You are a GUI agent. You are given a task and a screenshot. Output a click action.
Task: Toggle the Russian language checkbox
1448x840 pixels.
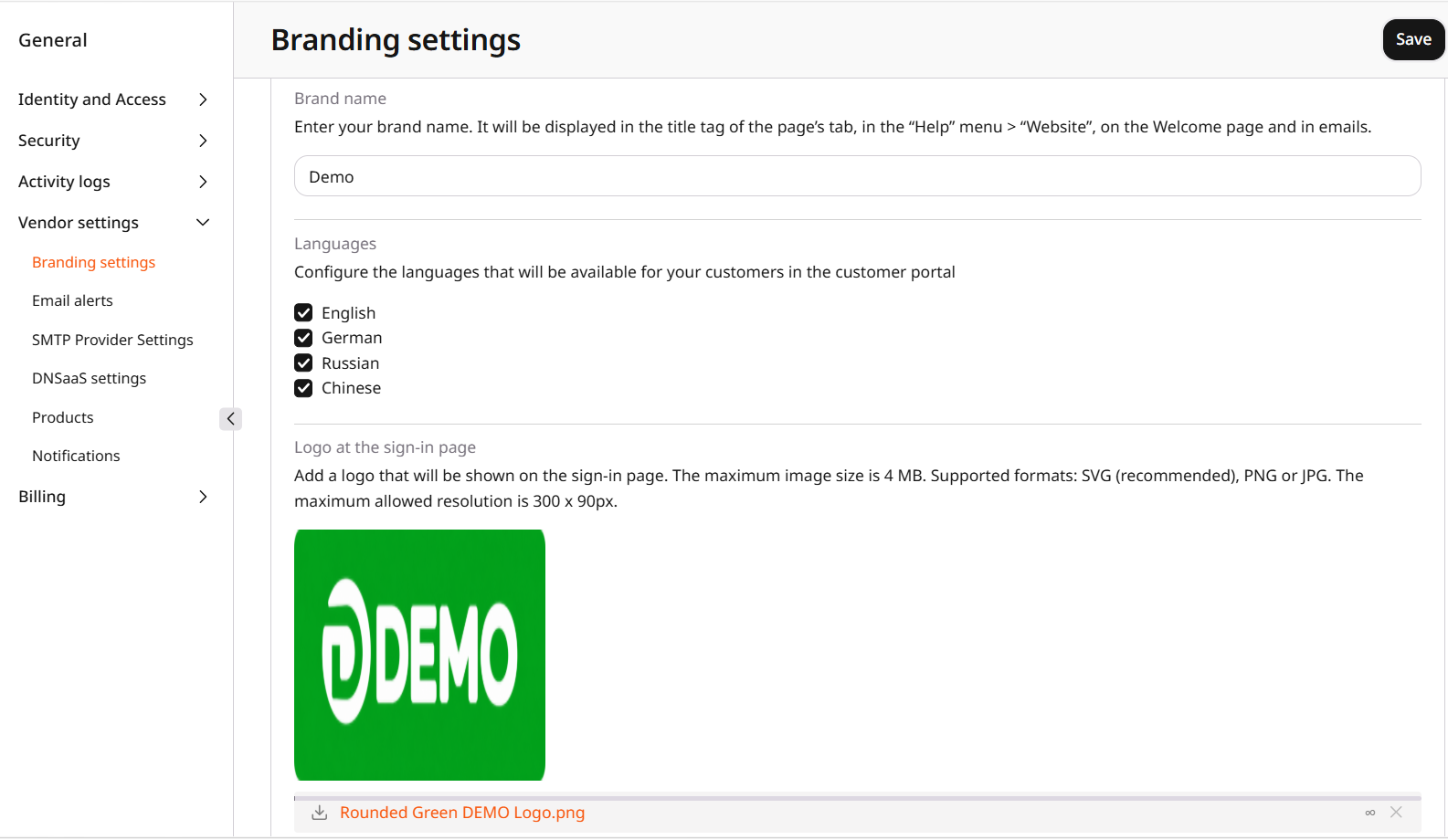pyautogui.click(x=303, y=362)
